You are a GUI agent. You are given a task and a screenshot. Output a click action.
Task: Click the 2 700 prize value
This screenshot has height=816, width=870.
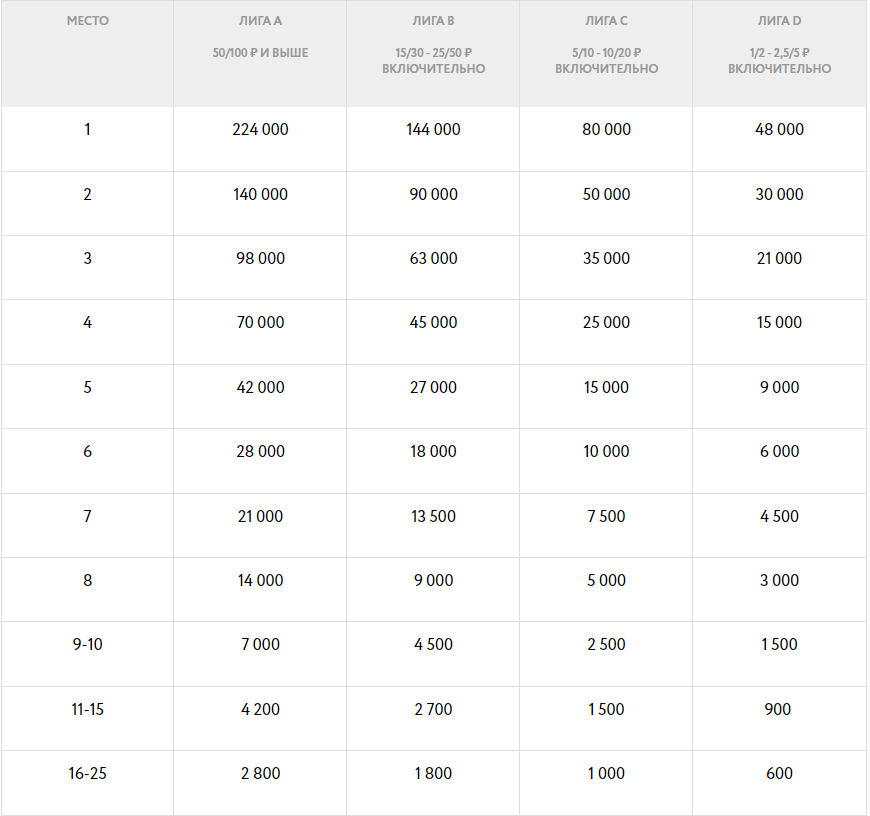tap(433, 710)
